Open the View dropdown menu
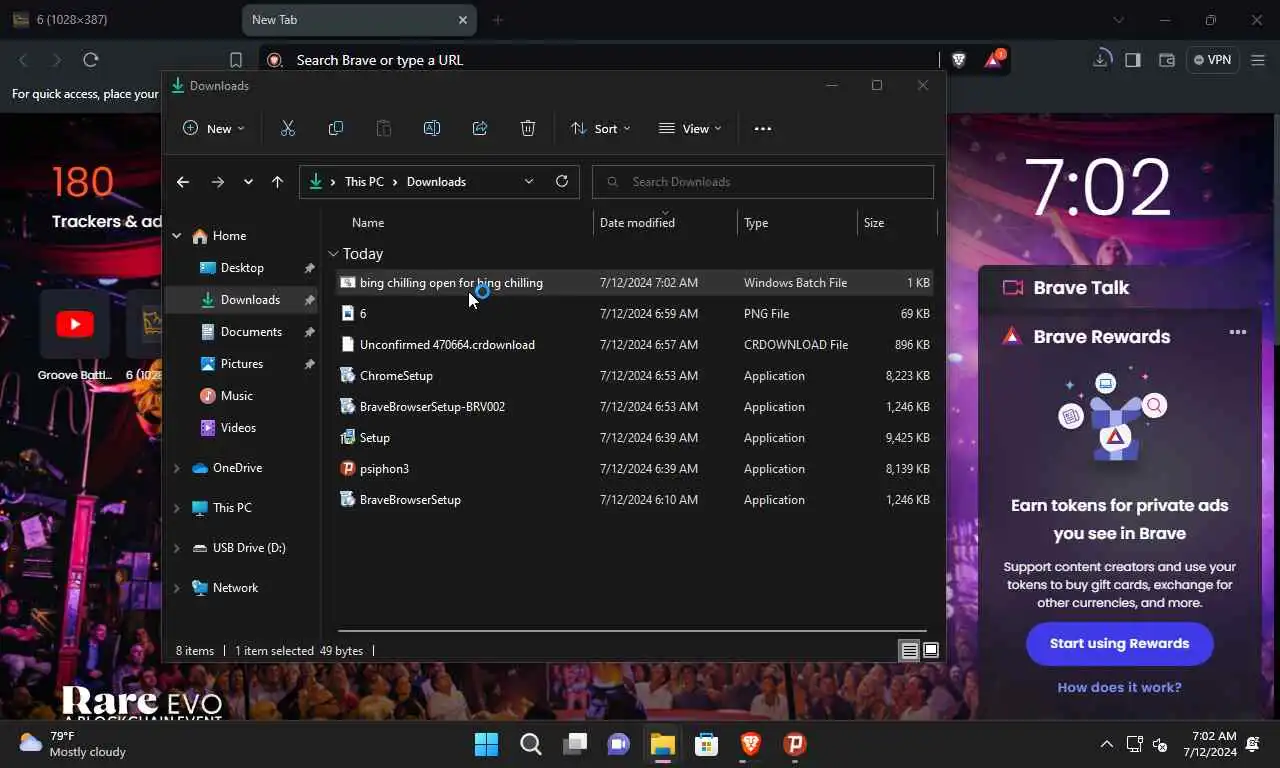The height and width of the screenshot is (768, 1280). (x=690, y=128)
